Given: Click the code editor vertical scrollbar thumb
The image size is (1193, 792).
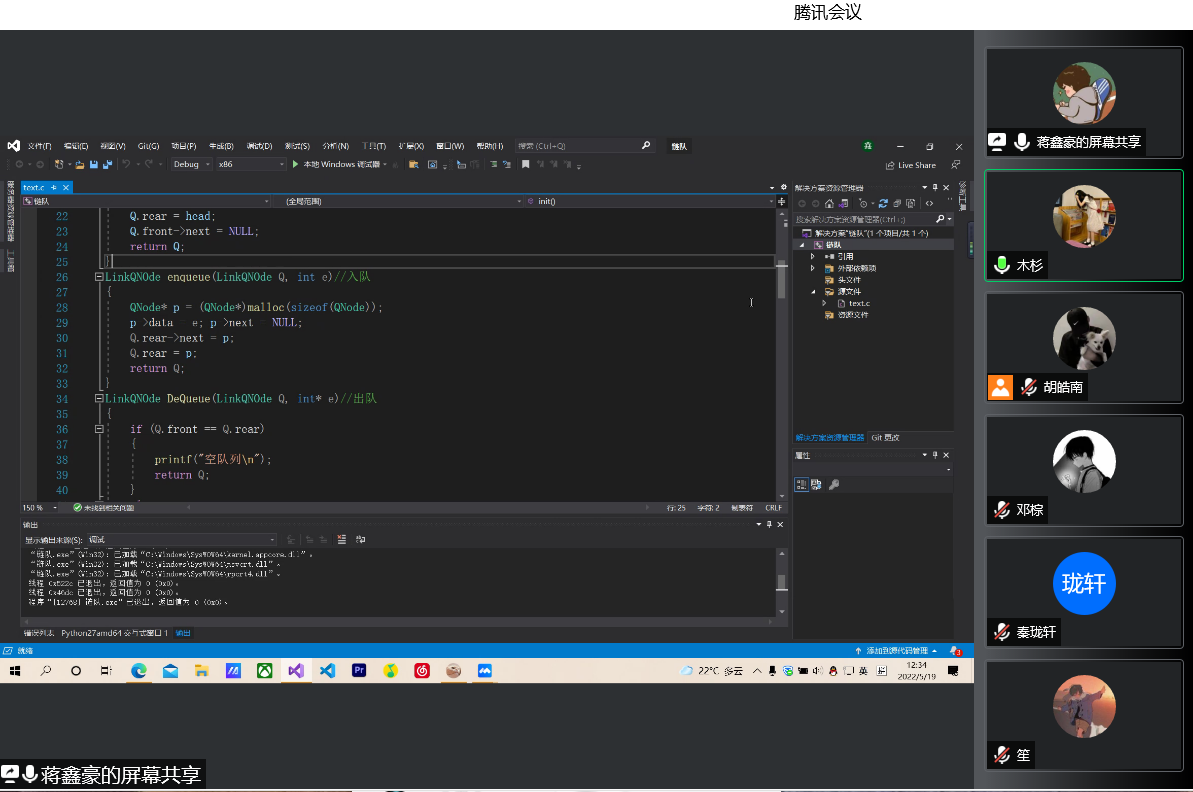Looking at the screenshot, I should (x=781, y=281).
